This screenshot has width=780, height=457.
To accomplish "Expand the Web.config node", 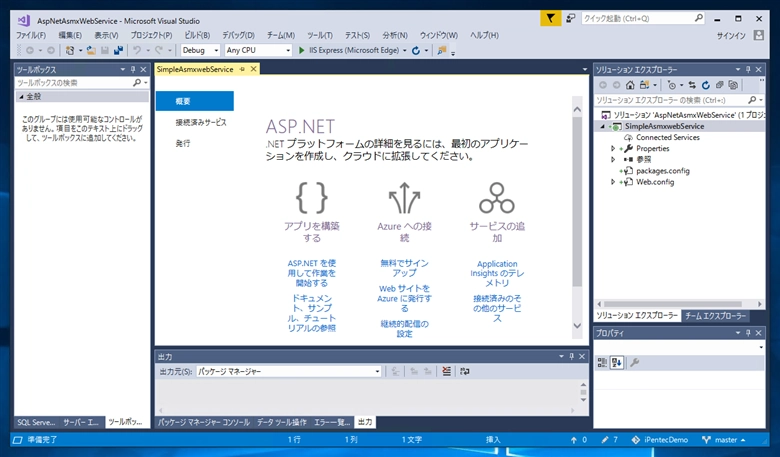I will pyautogui.click(x=613, y=182).
